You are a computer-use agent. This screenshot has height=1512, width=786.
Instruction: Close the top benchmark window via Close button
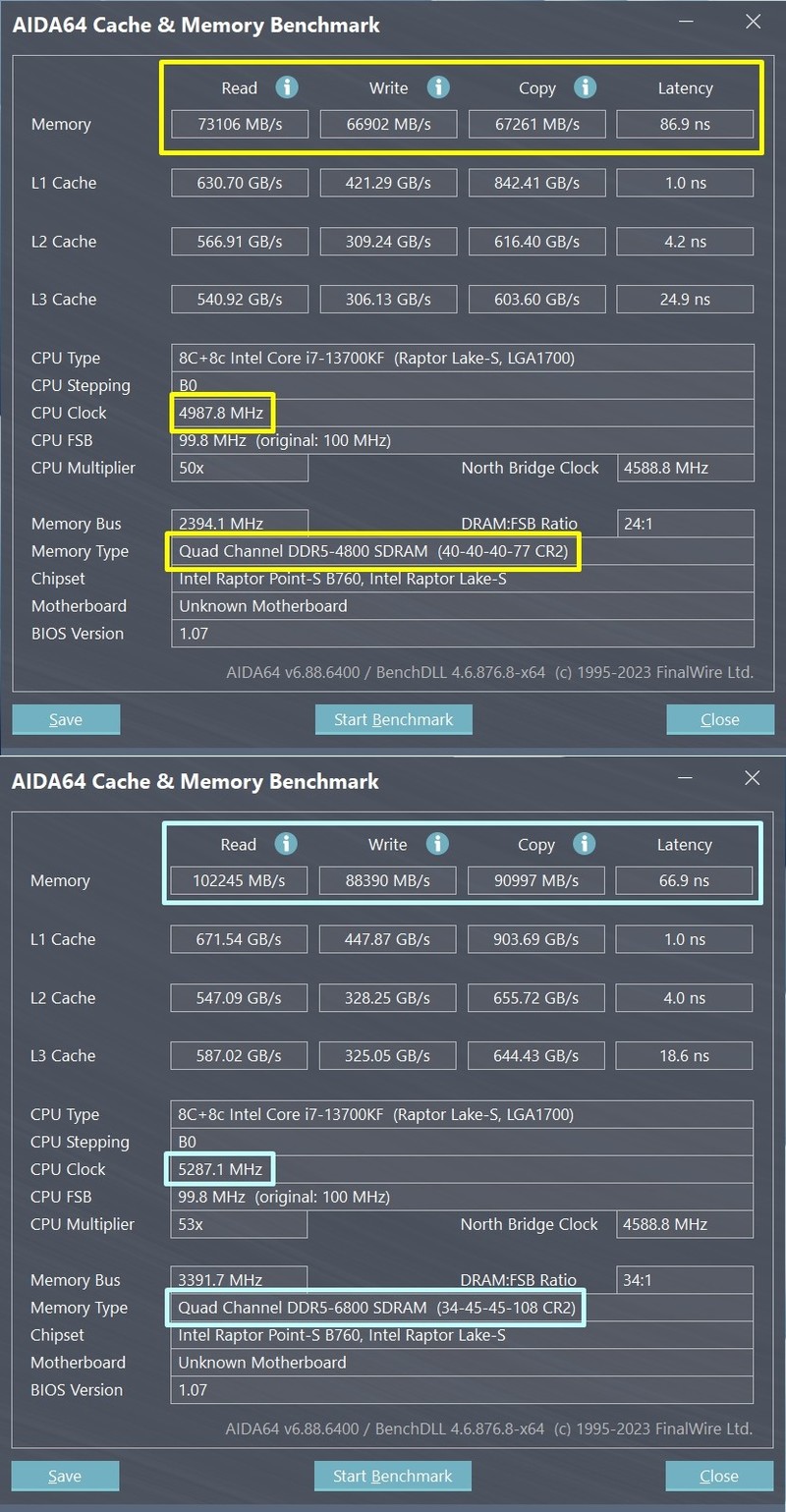720,719
